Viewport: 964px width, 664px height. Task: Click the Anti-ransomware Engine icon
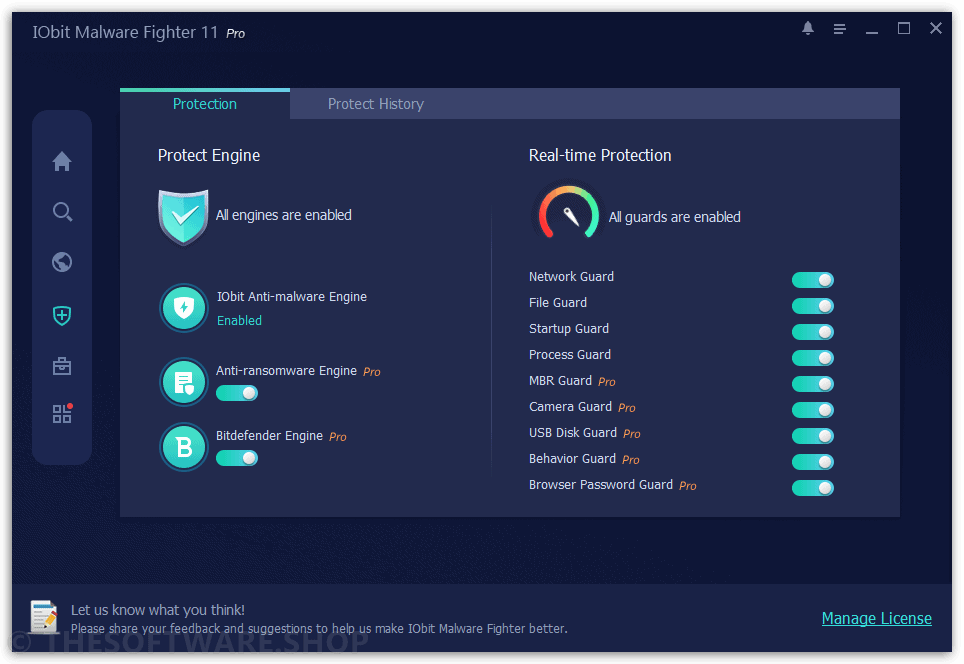[x=184, y=382]
